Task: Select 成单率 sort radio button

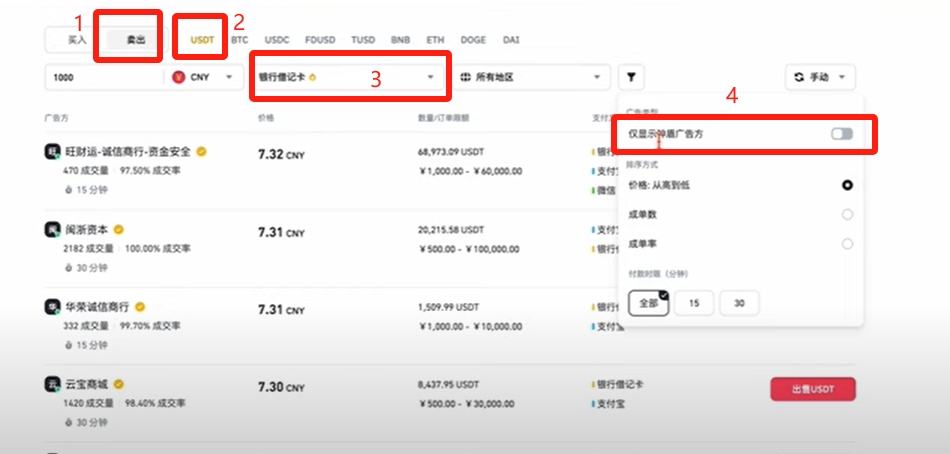Action: tap(847, 244)
